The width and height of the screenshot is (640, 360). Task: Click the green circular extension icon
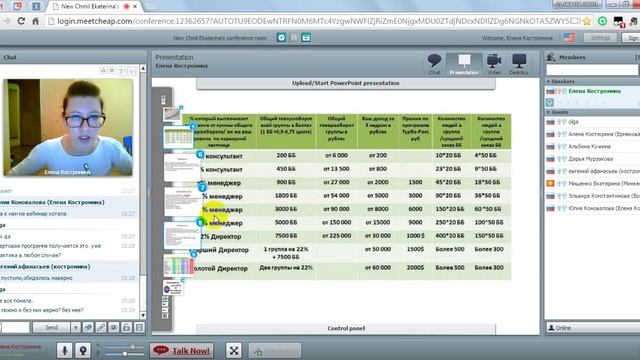(602, 21)
